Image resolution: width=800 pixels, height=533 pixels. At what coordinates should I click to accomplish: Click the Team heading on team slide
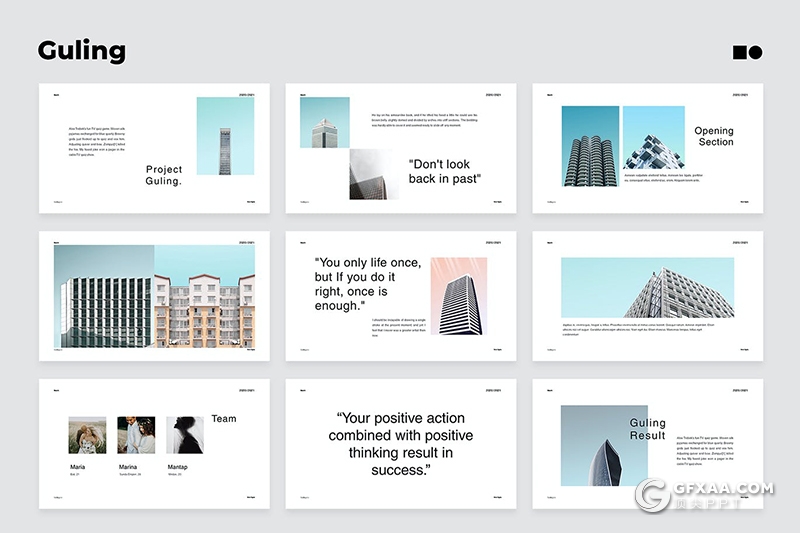224,418
